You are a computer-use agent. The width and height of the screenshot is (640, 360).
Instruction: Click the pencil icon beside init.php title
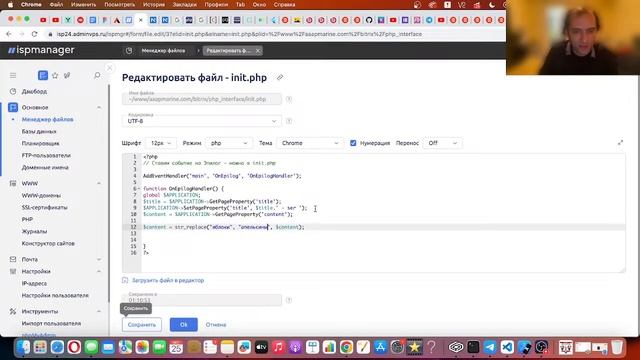pos(280,78)
